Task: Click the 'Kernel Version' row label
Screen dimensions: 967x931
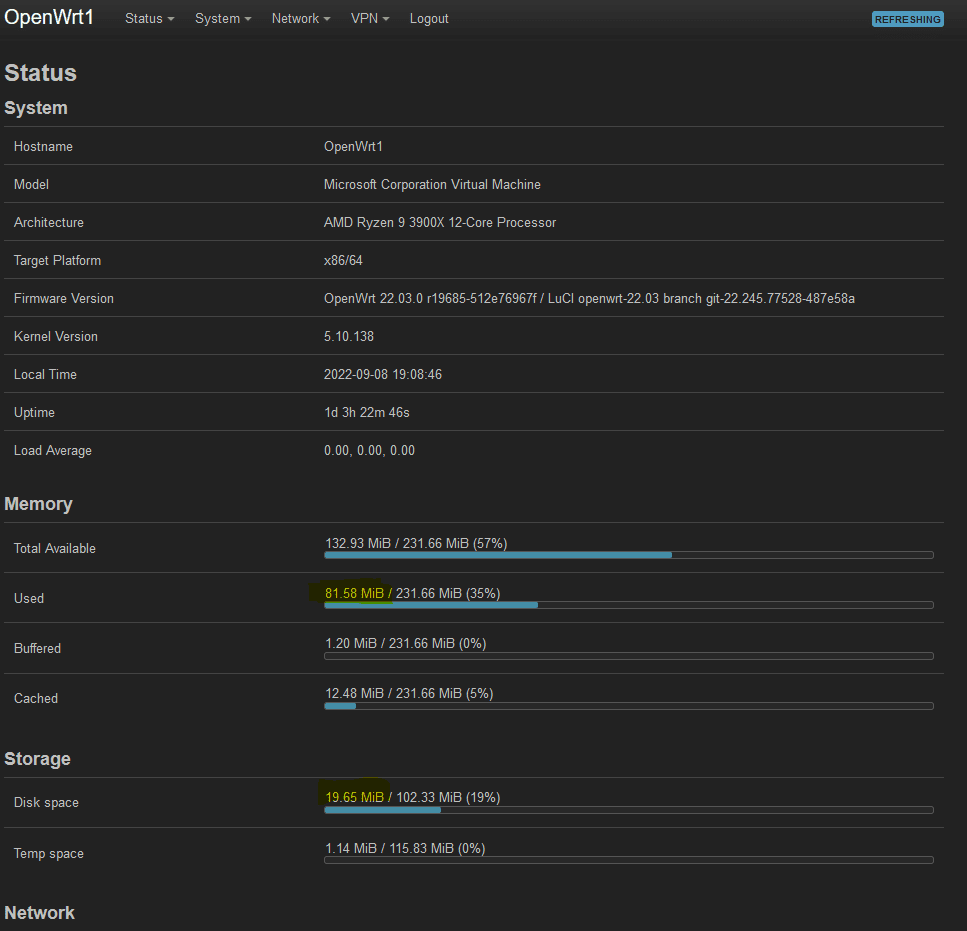Action: tap(56, 337)
